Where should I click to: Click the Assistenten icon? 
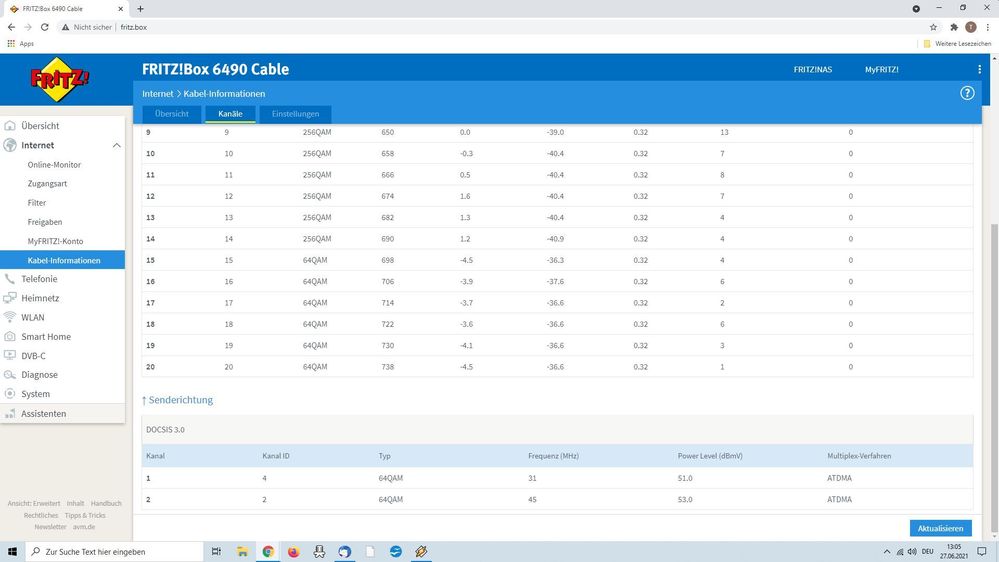(10, 414)
